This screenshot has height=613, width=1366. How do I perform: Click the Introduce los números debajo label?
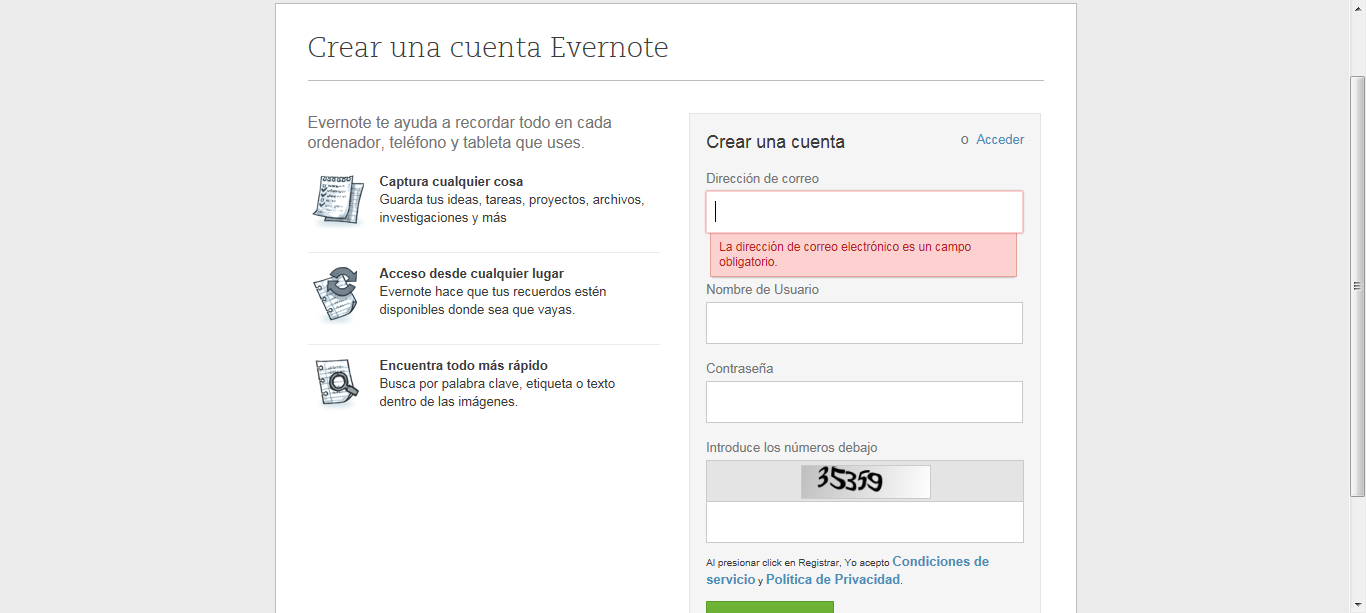pyautogui.click(x=792, y=448)
